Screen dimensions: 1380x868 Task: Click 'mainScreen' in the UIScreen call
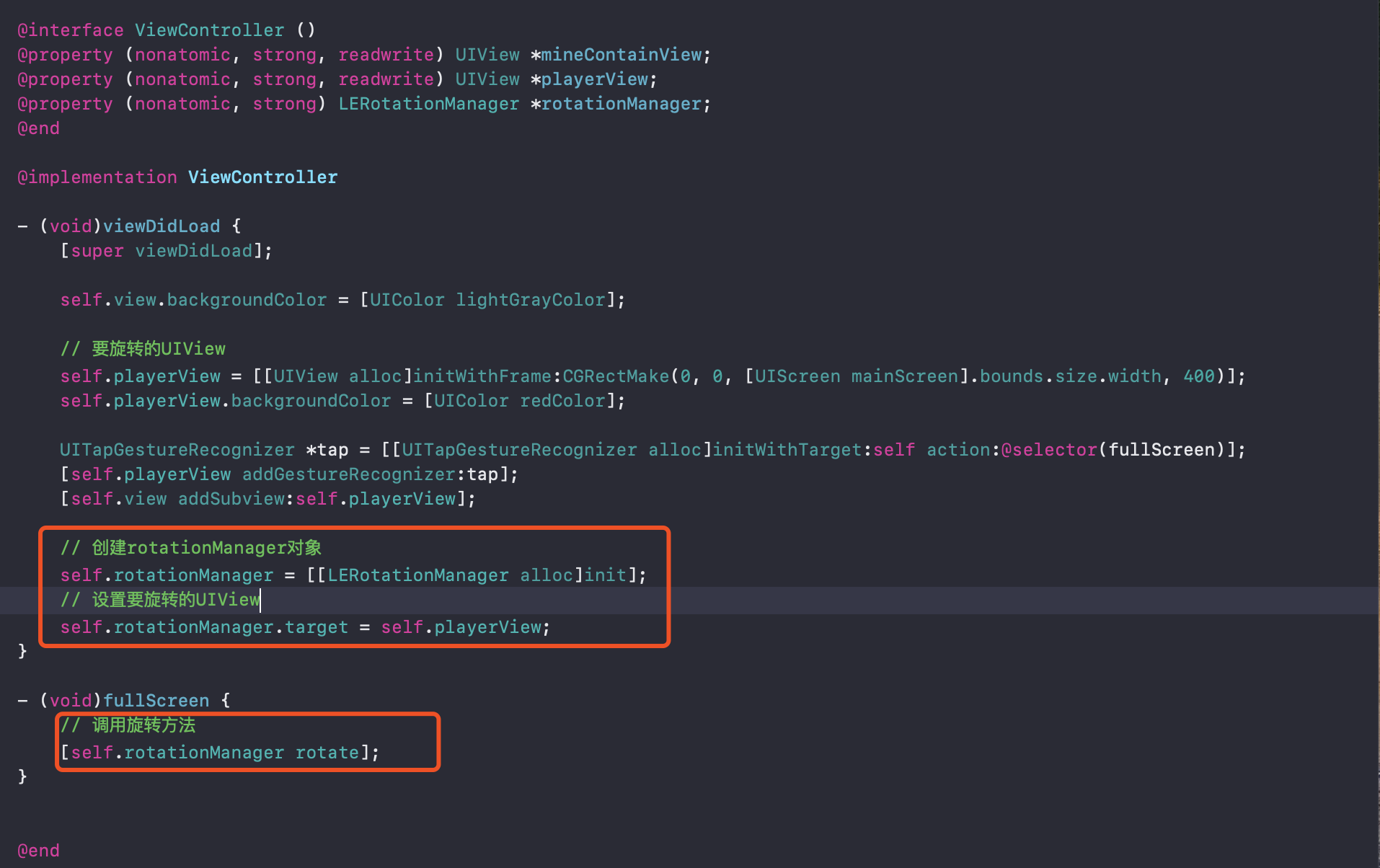click(905, 376)
